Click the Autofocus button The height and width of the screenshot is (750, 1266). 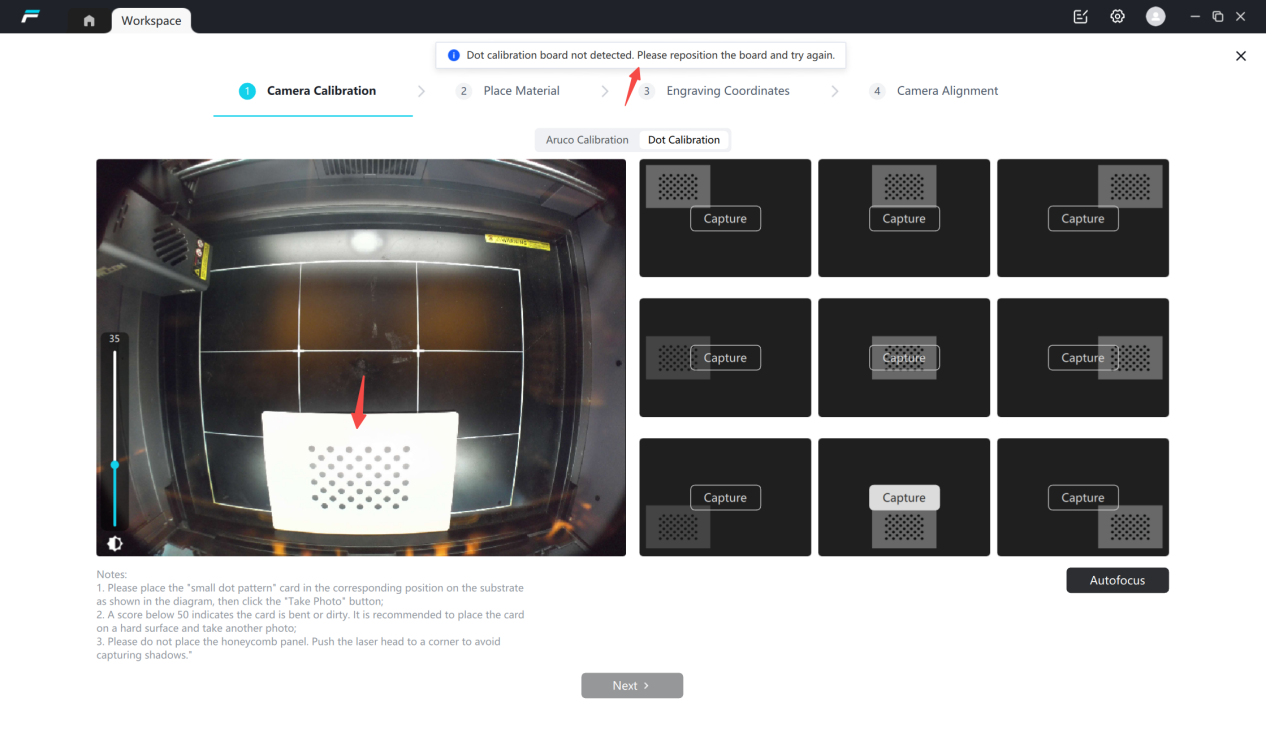pos(1116,580)
